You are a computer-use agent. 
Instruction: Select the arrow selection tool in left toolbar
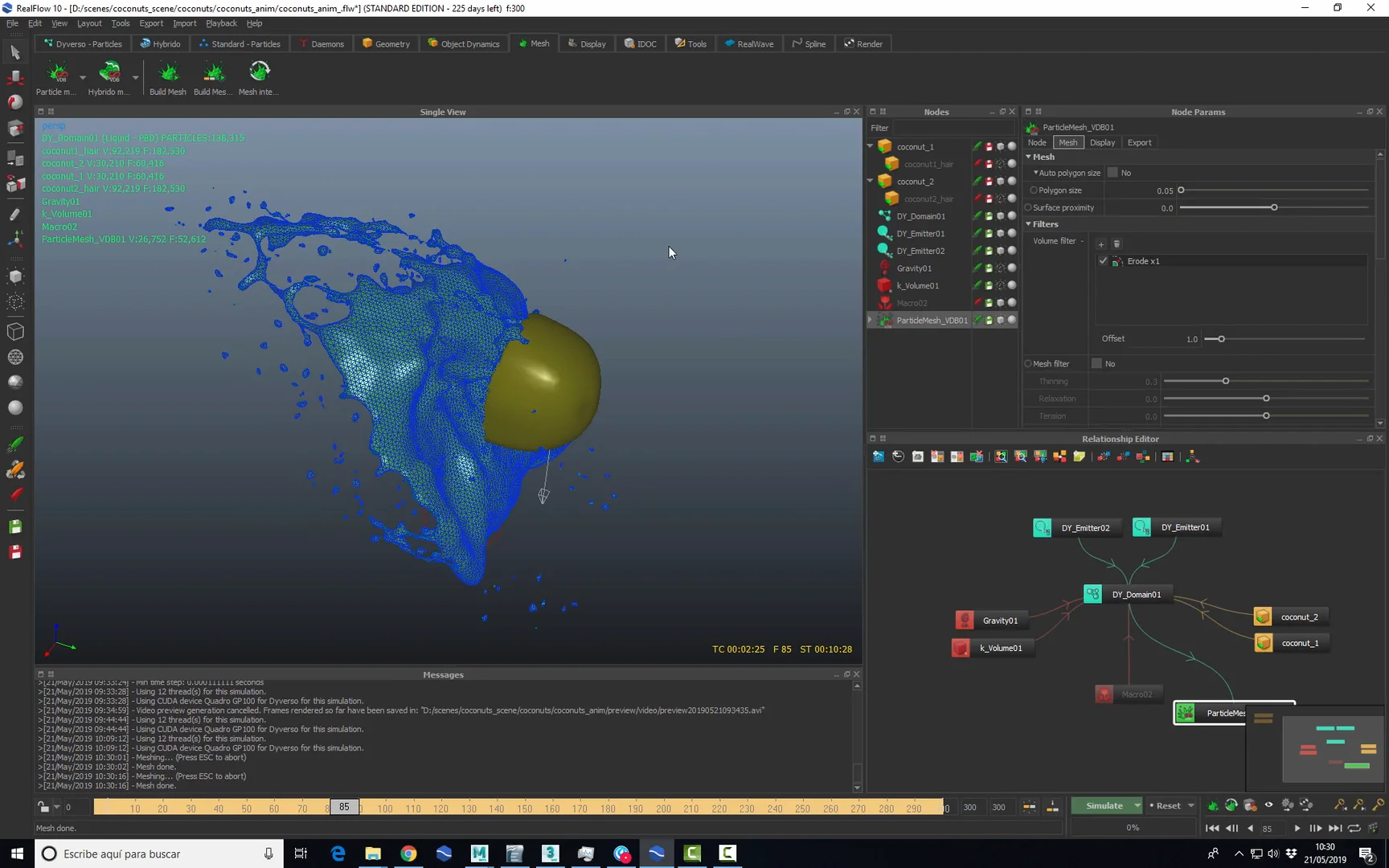pyautogui.click(x=15, y=53)
